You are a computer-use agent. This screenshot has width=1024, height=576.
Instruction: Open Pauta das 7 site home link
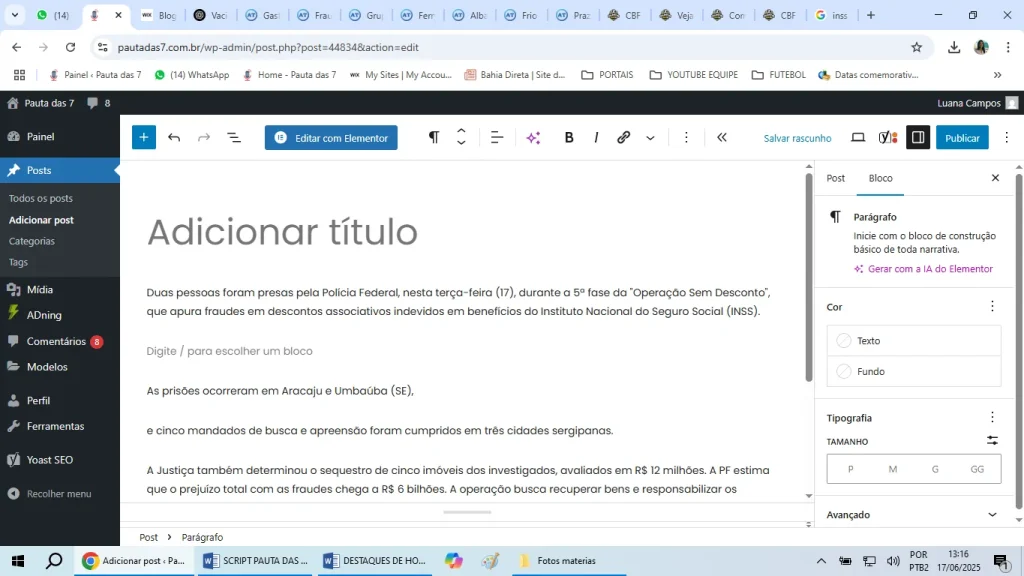(40, 103)
